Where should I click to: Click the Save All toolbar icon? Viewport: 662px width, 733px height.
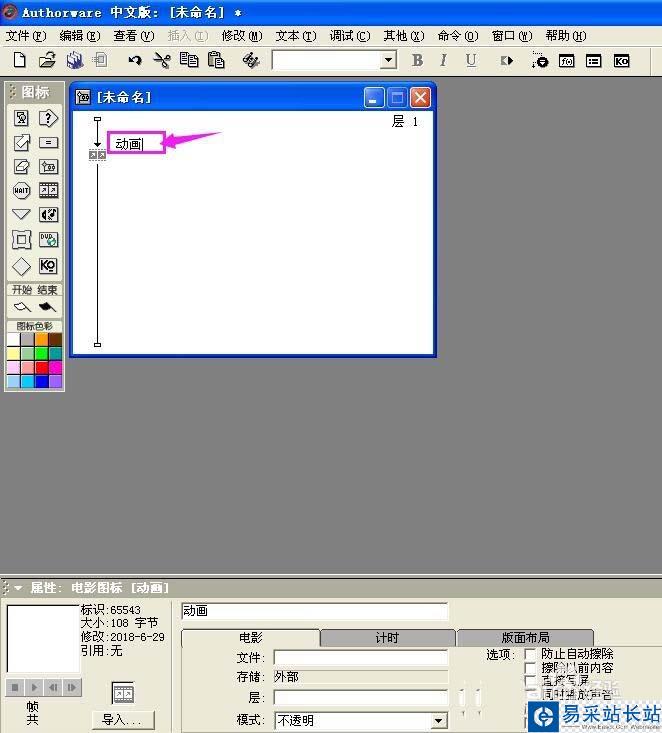(74, 60)
